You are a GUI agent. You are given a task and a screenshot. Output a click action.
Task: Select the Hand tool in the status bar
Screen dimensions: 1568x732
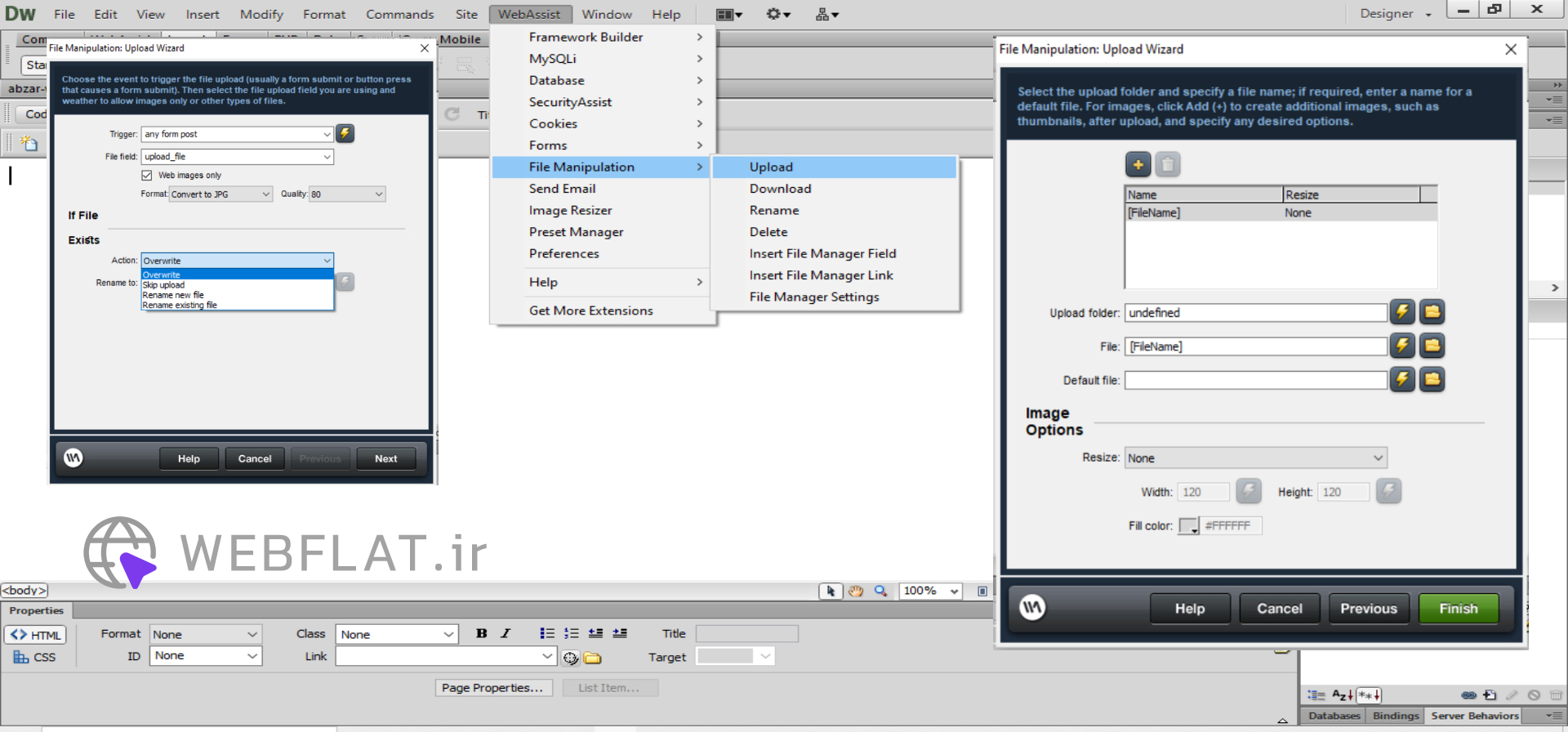pyautogui.click(x=856, y=591)
